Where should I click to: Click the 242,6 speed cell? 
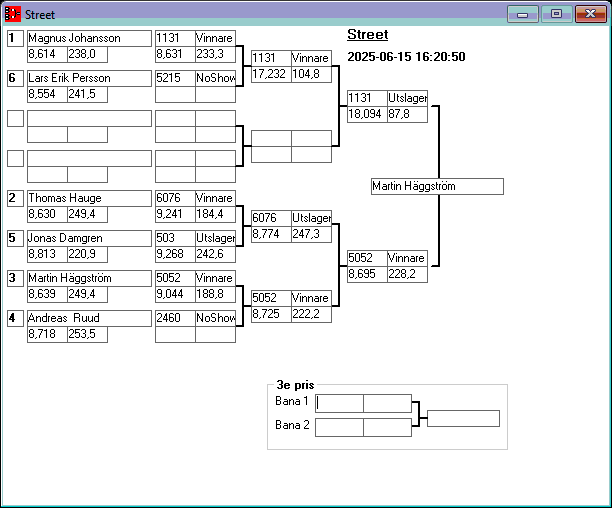tap(215, 254)
